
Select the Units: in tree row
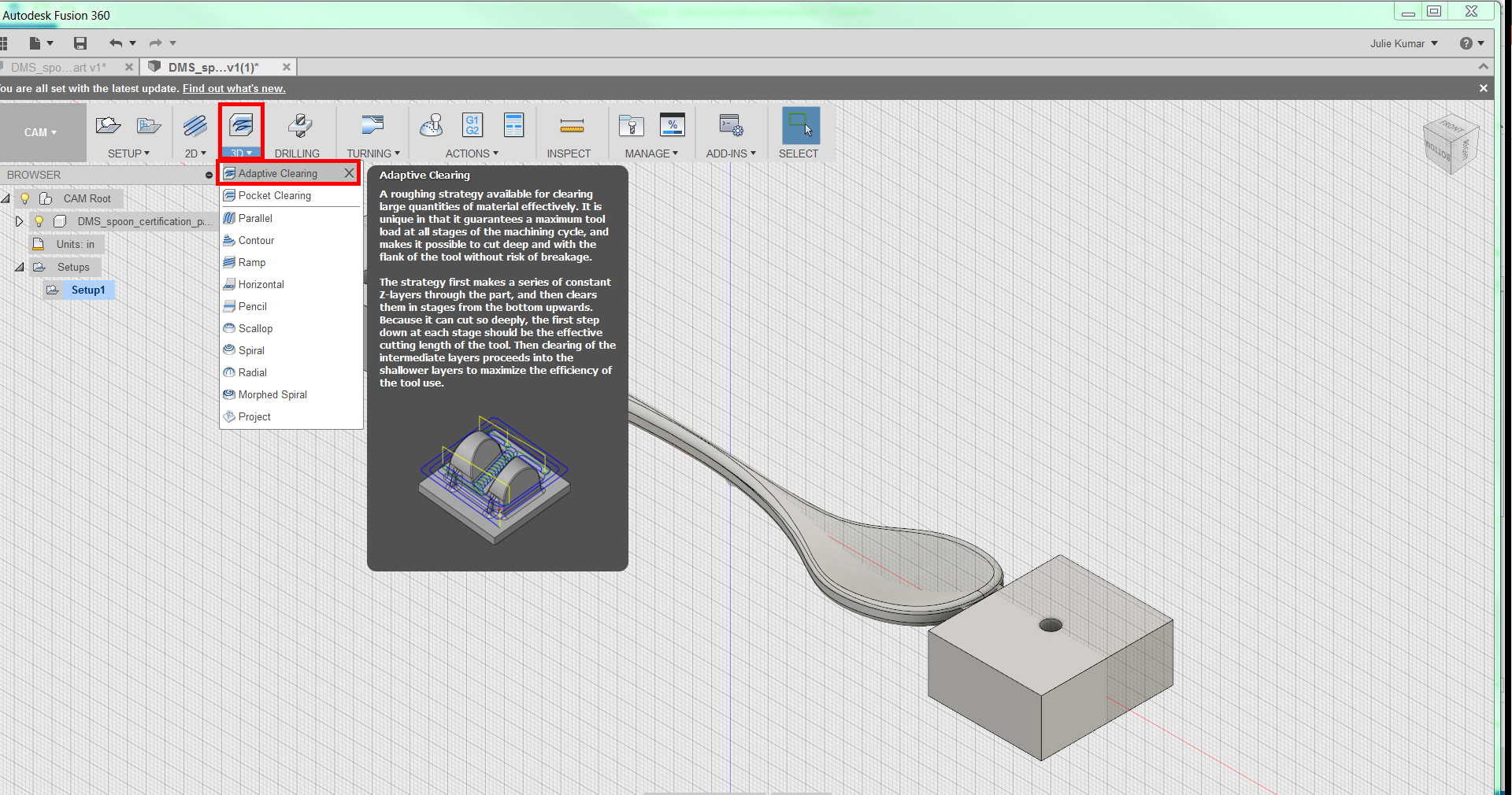click(x=75, y=244)
